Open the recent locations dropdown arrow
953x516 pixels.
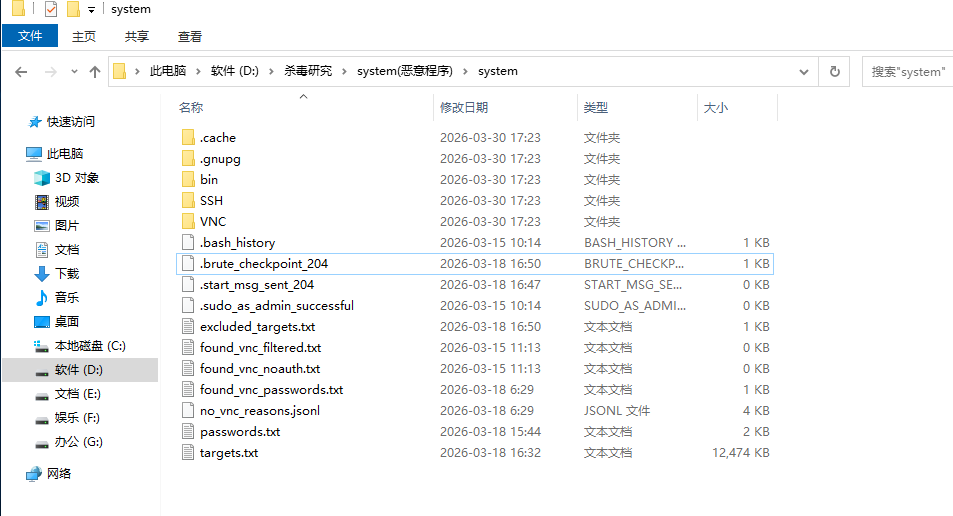click(x=73, y=72)
